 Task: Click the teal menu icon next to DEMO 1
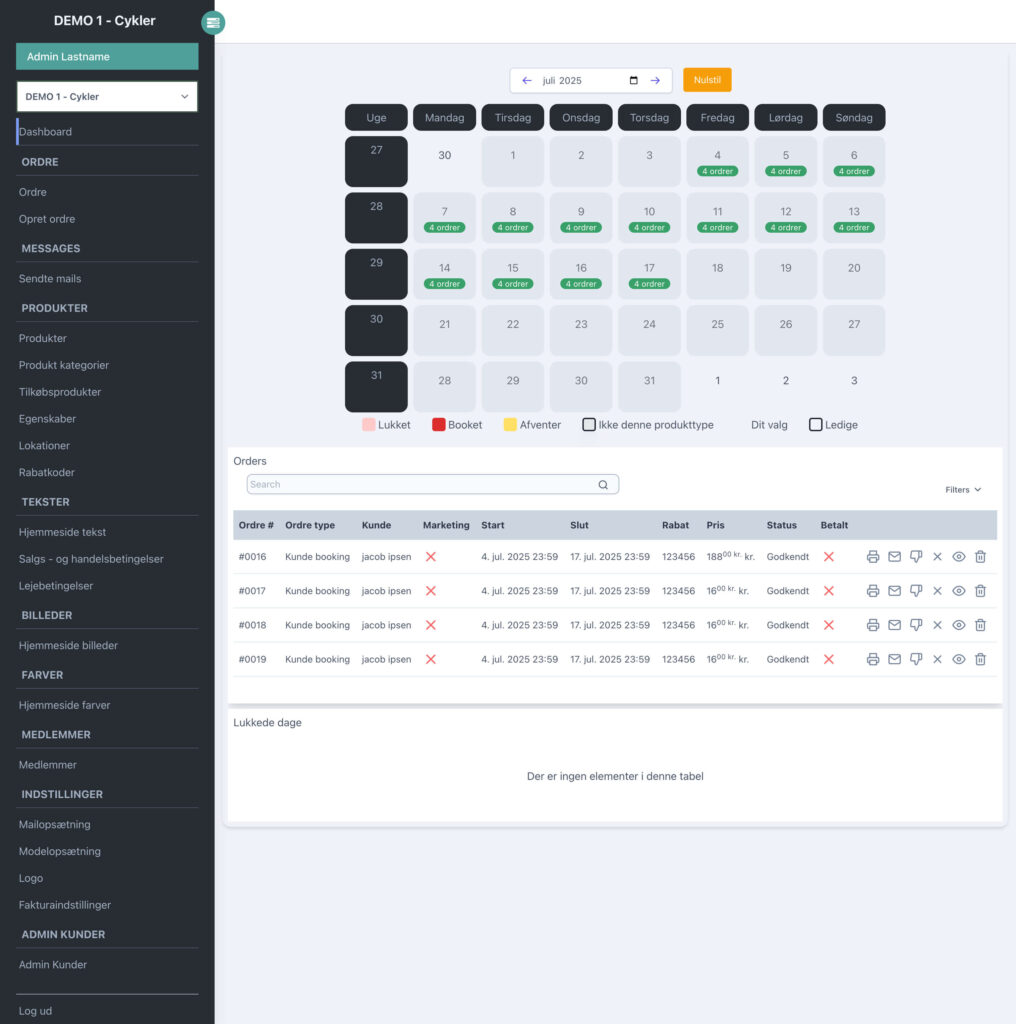coord(213,22)
